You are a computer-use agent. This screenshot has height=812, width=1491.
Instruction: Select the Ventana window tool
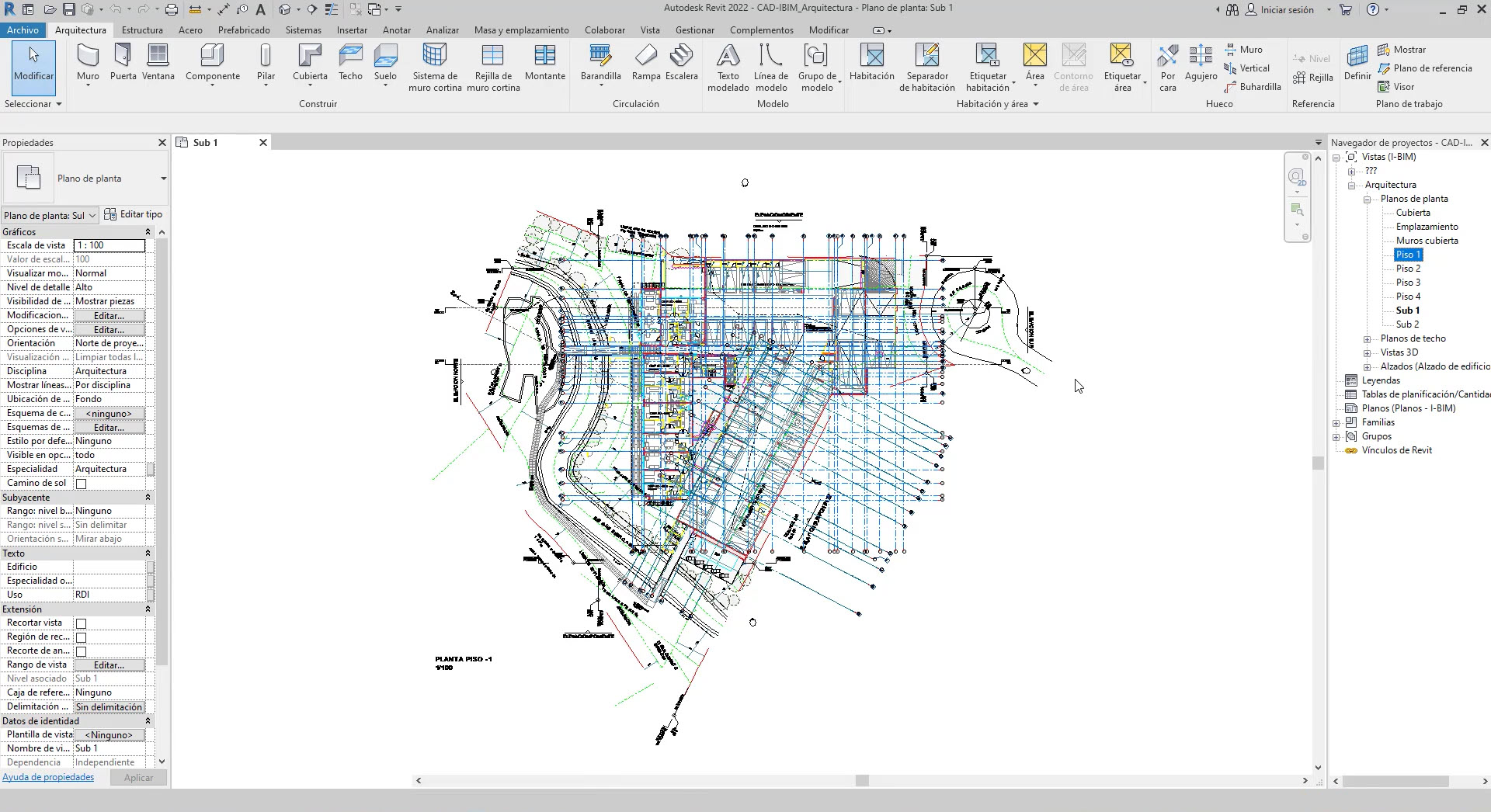click(158, 61)
